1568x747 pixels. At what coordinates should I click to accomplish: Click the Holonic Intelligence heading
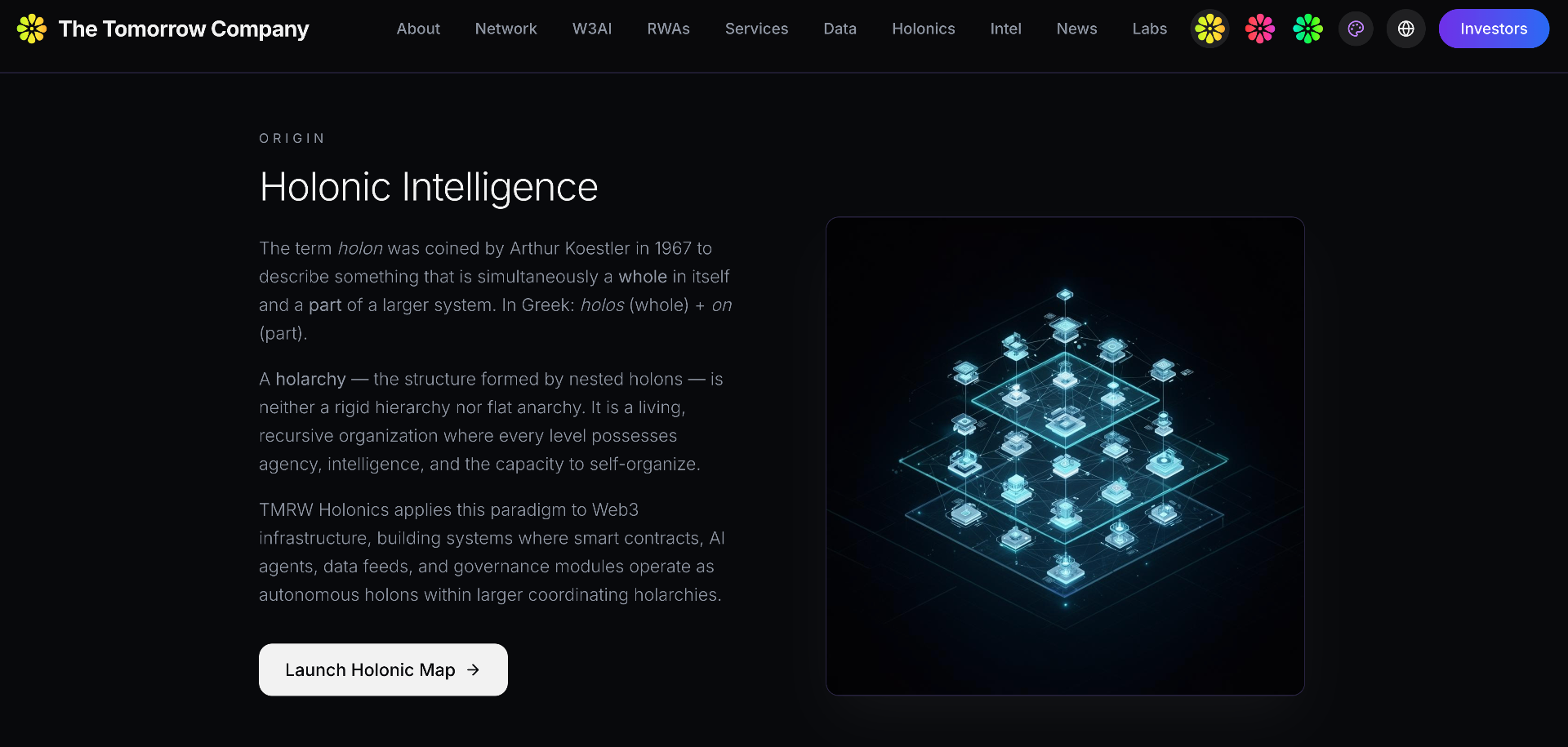pos(429,187)
